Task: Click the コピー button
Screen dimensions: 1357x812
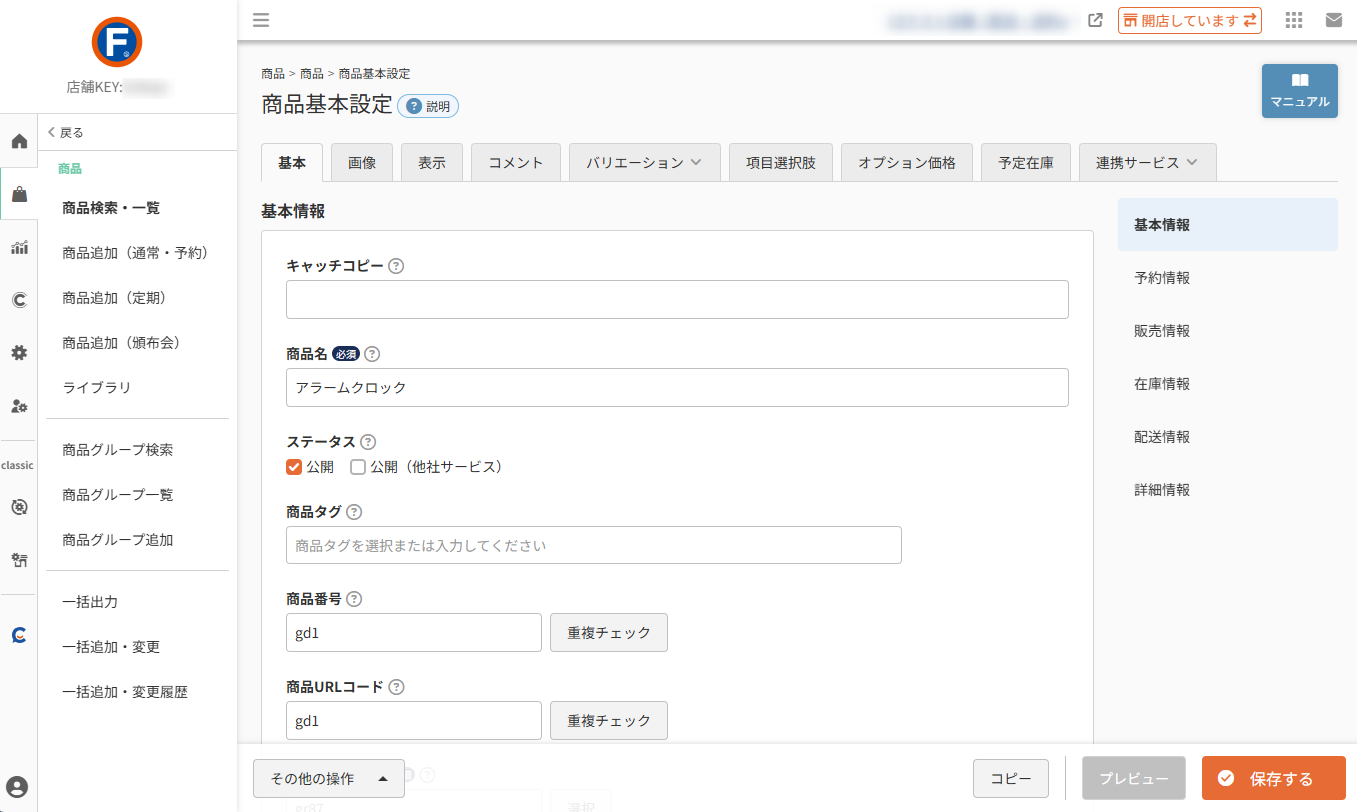Action: click(1011, 779)
